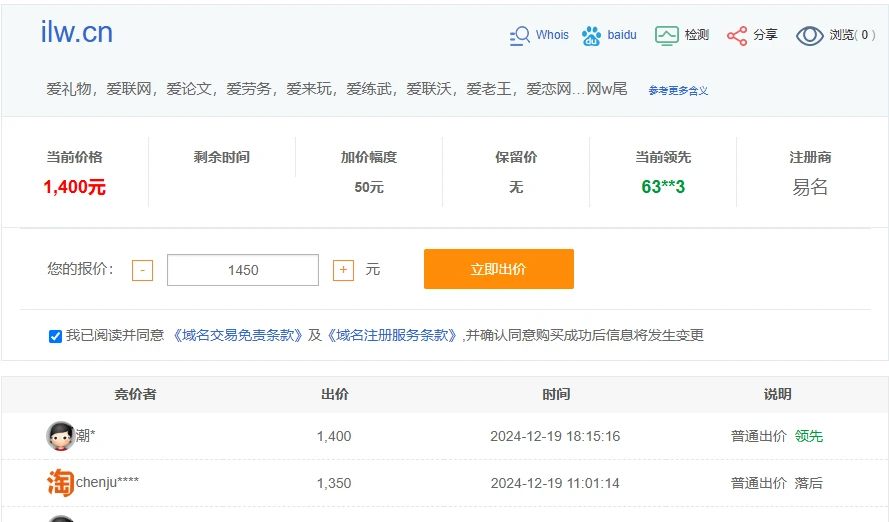The image size is (889, 522).
Task: Expand 参考更多含义 link
Action: coord(678,91)
